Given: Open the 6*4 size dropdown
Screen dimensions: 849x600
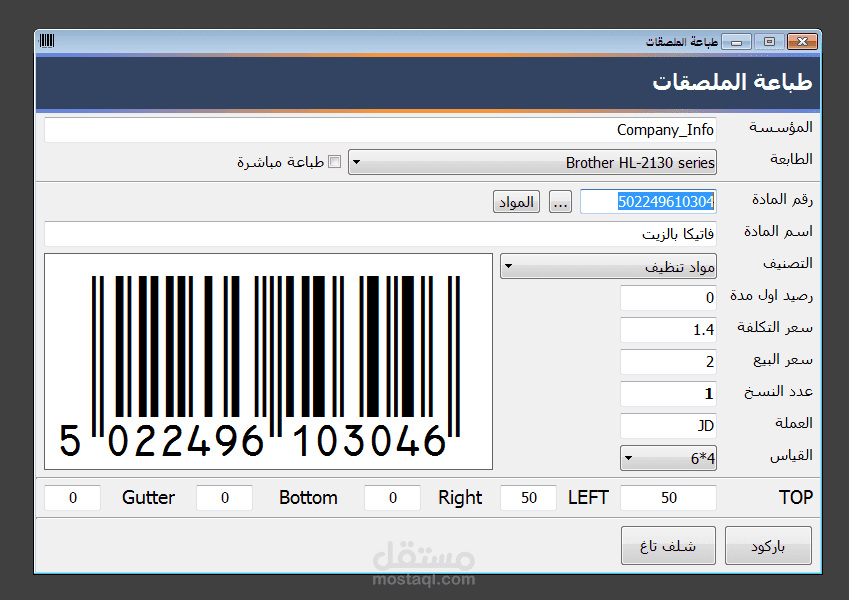Looking at the screenshot, I should (x=668, y=458).
